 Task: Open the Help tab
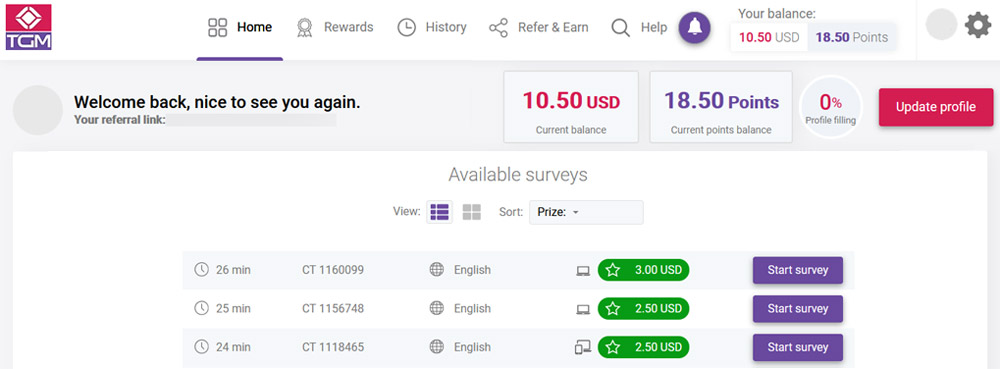pyautogui.click(x=639, y=27)
